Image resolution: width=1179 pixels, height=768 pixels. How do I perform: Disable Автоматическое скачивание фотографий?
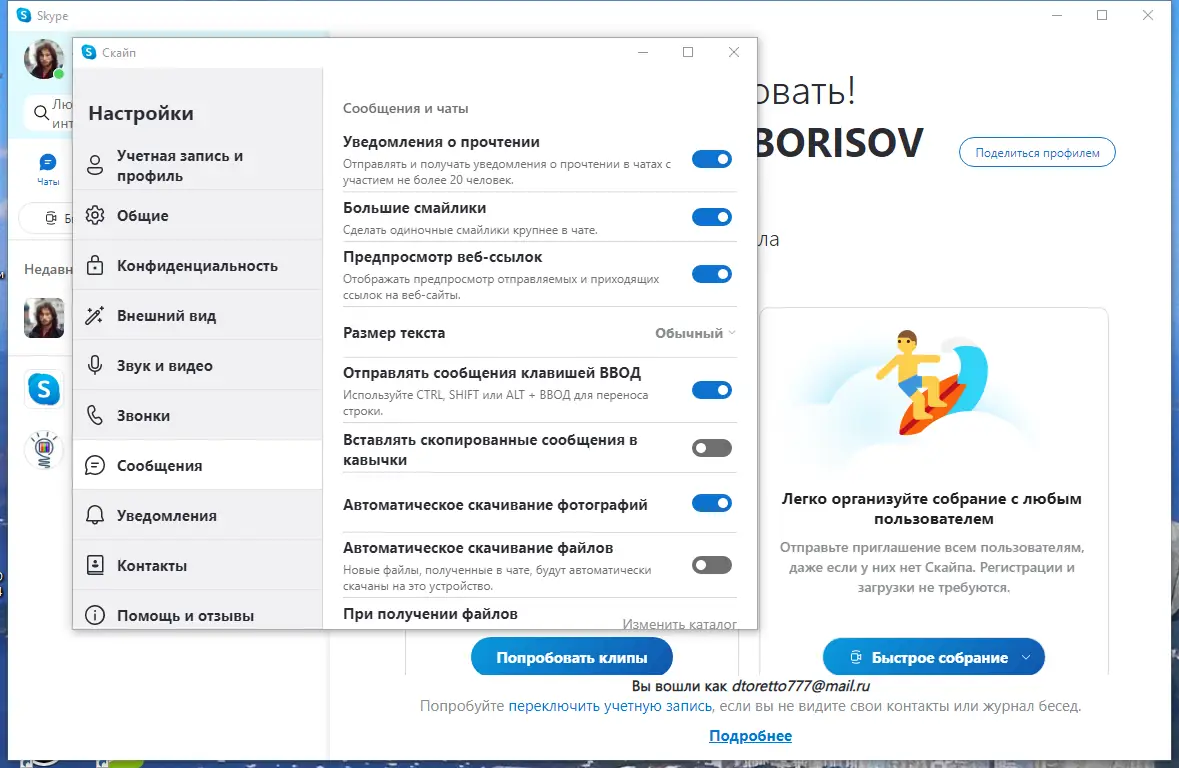[711, 503]
